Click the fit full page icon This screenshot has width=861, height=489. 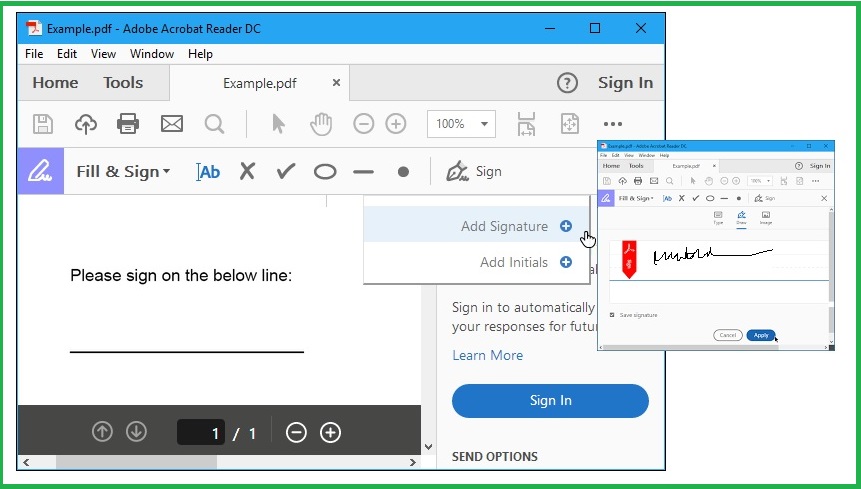pos(569,124)
